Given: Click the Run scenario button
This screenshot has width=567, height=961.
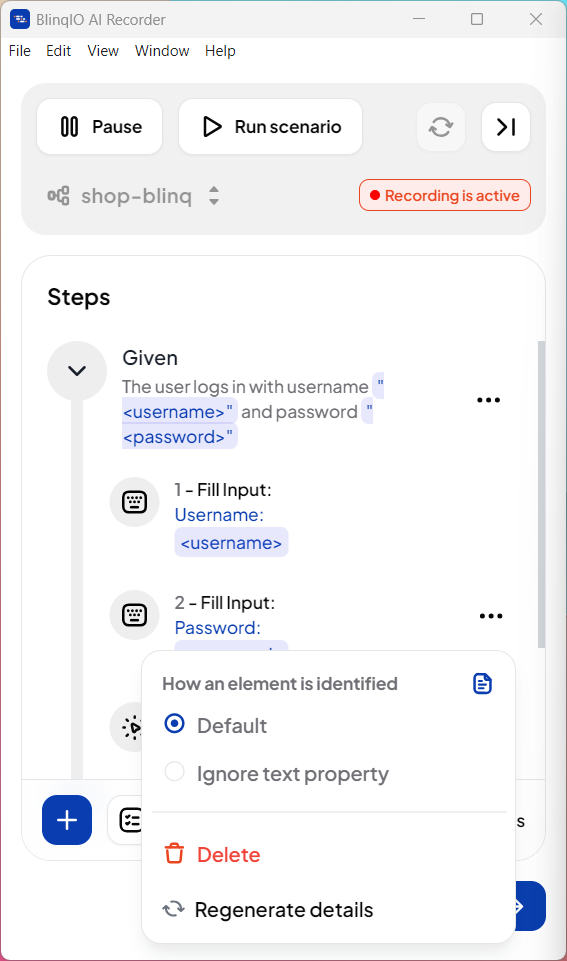Looking at the screenshot, I should [270, 127].
